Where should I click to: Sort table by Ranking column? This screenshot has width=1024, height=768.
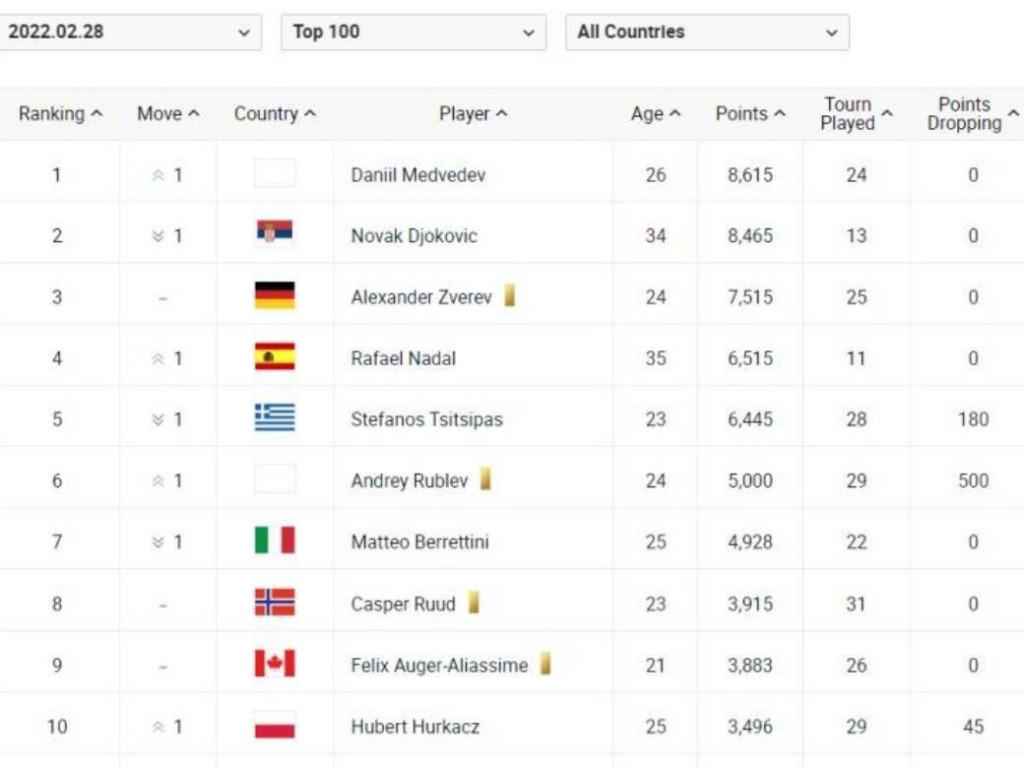coord(60,114)
